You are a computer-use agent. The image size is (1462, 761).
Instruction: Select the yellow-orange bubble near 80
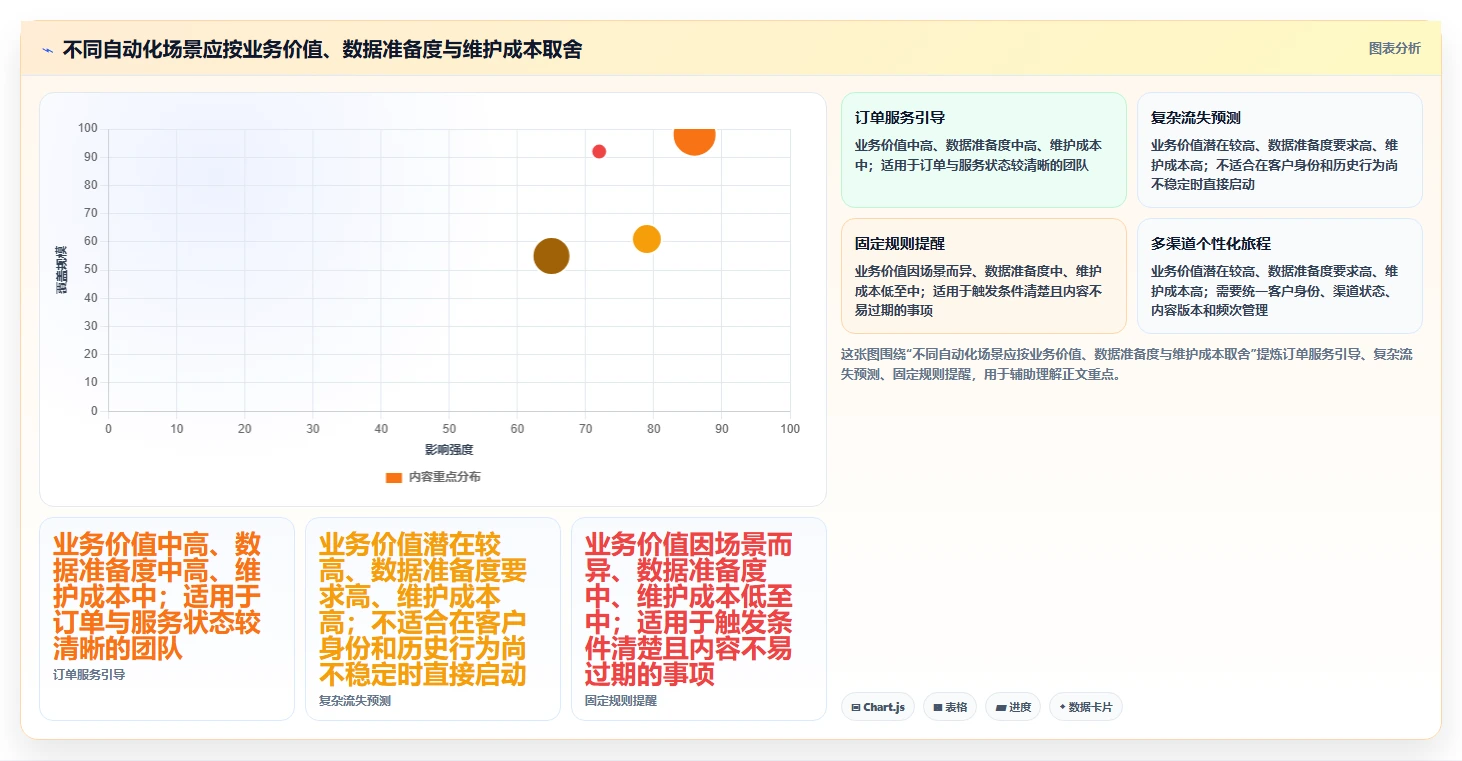647,239
